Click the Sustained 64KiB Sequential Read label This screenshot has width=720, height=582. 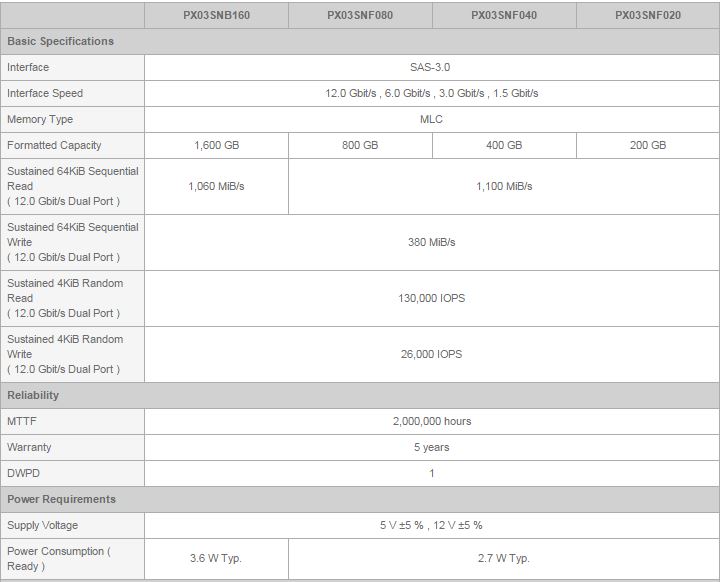73,186
